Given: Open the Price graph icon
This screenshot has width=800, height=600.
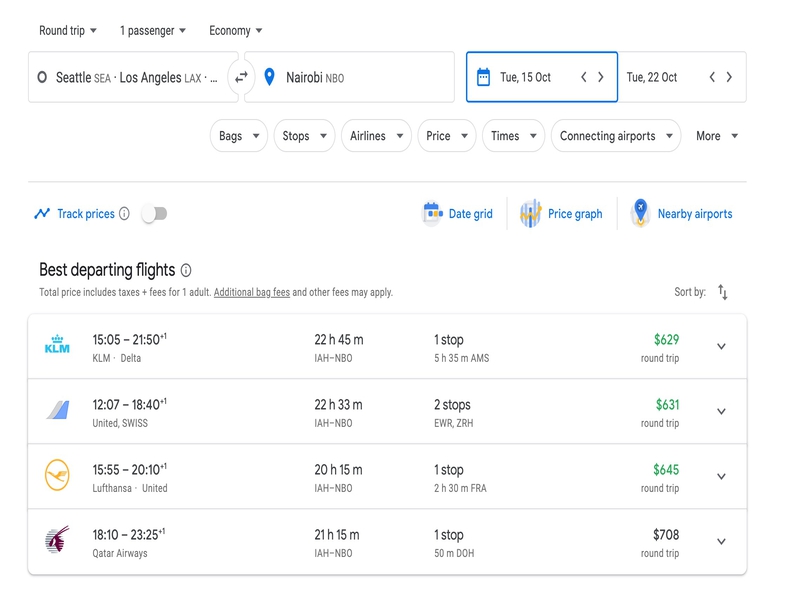Looking at the screenshot, I should click(531, 213).
